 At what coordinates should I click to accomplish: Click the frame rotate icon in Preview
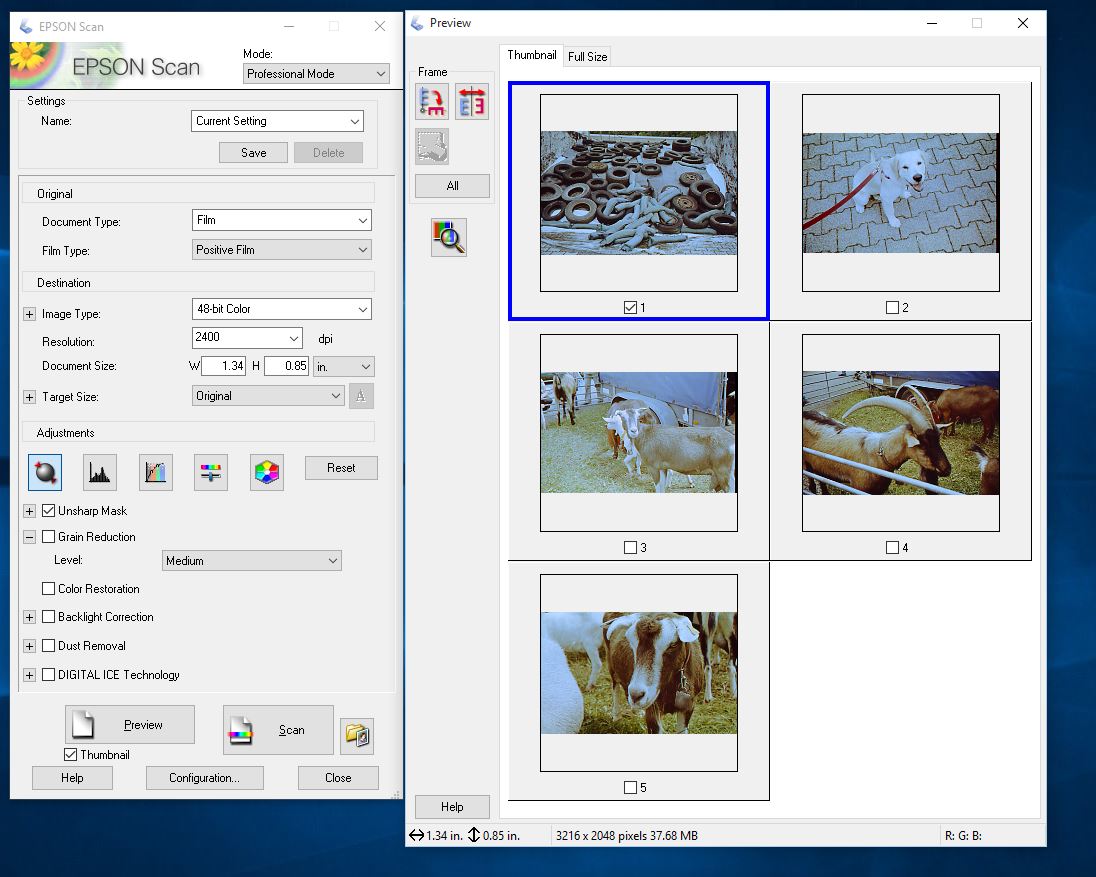coord(432,102)
